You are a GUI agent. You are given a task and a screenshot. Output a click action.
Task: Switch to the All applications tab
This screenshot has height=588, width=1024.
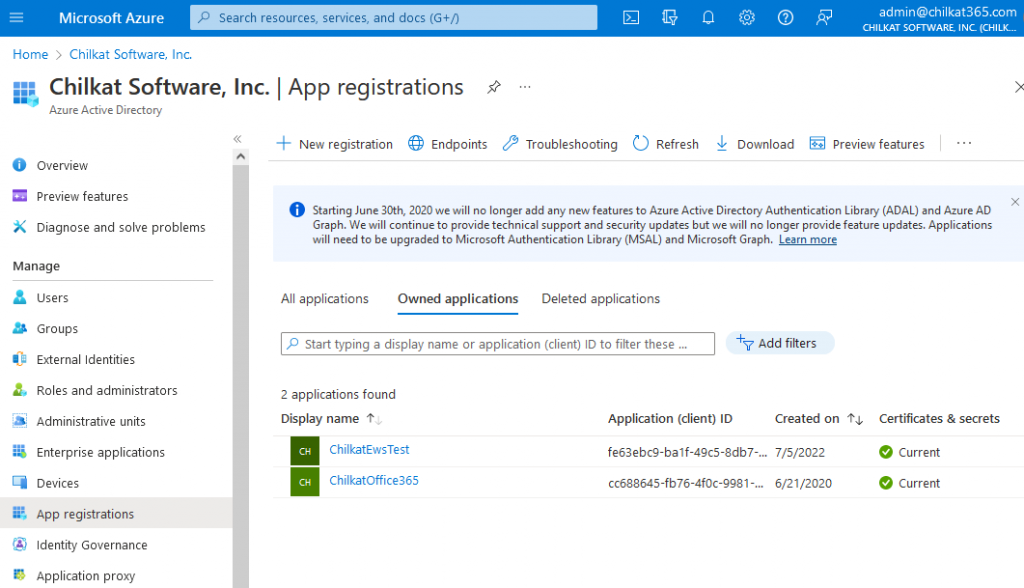(325, 298)
